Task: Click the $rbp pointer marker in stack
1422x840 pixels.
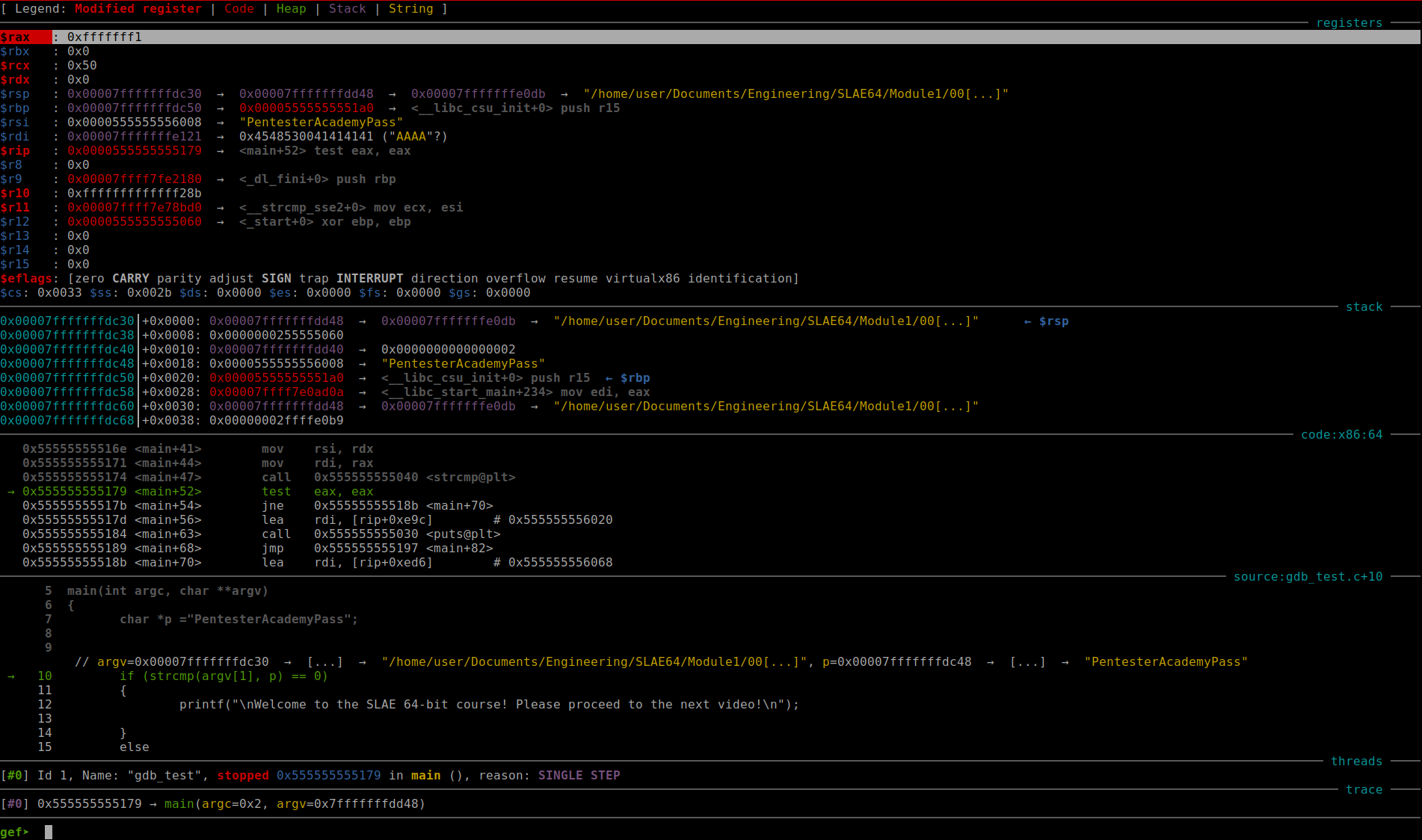Action: [x=635, y=378]
